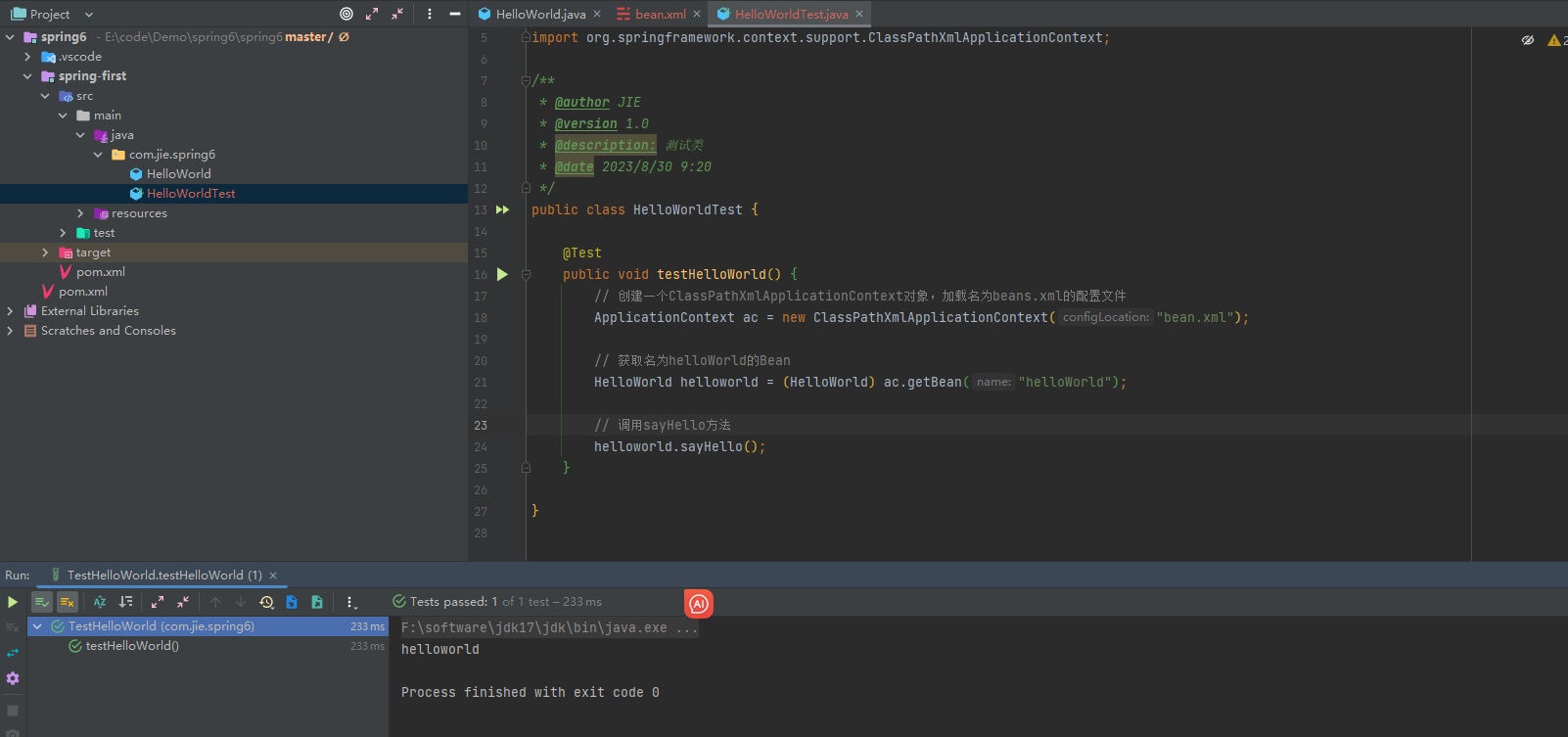Close the HelloWorldTest.java editor tab
Image resolution: width=1568 pixels, height=737 pixels.
click(x=859, y=14)
